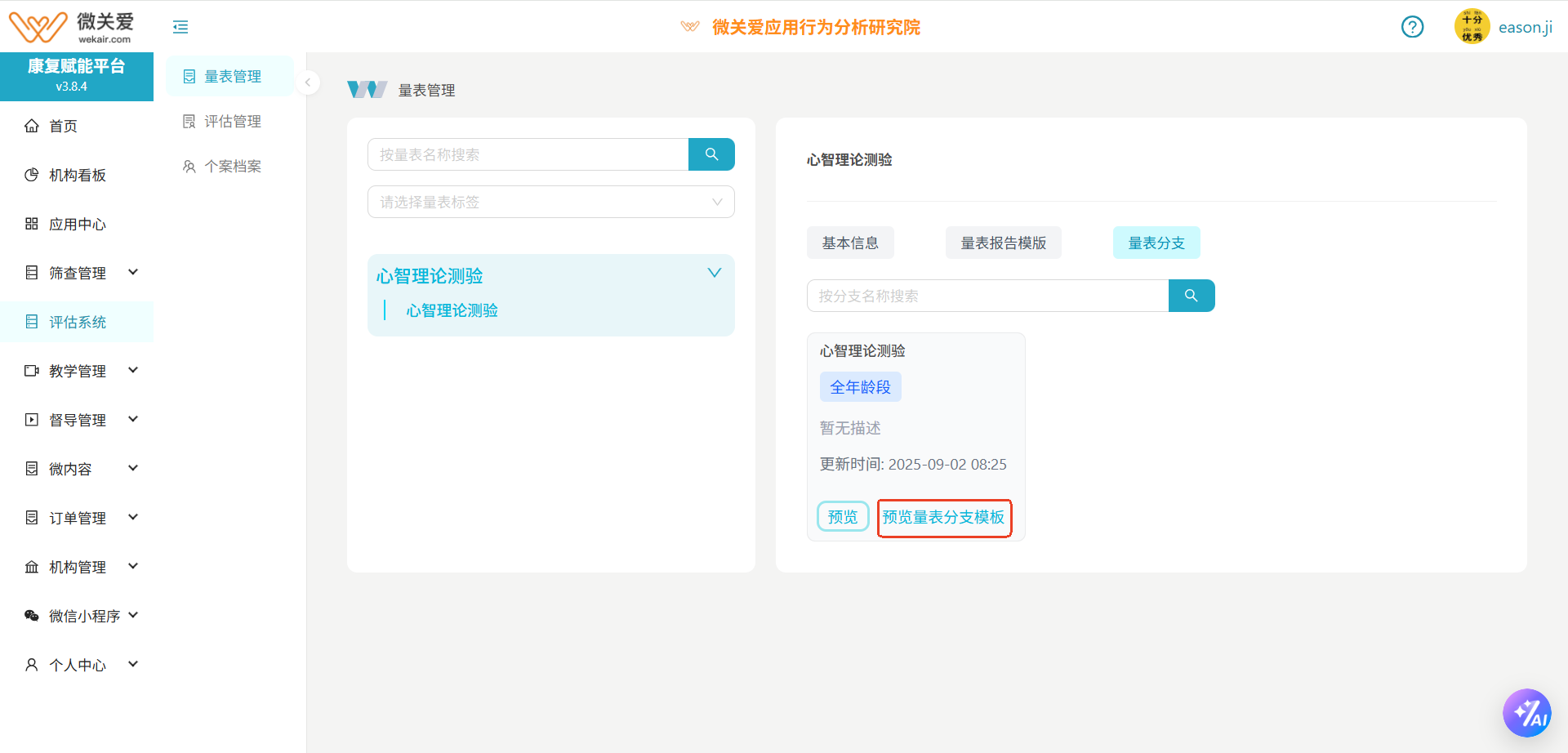Collapse the secondary menu with the arrow handle
This screenshot has width=1568, height=753.
coord(308,82)
